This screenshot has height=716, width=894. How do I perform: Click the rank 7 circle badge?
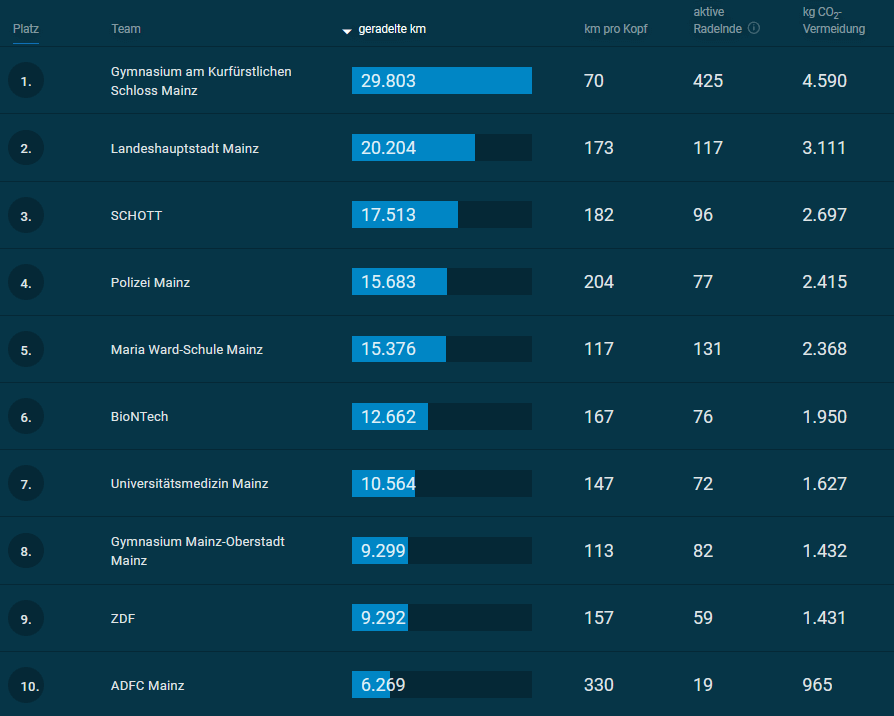(x=26, y=484)
